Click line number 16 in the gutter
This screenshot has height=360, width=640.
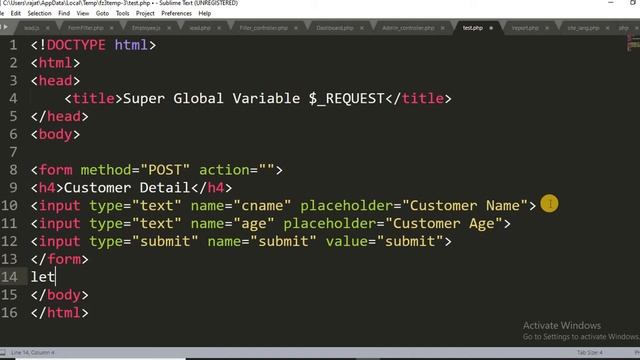click(x=9, y=313)
